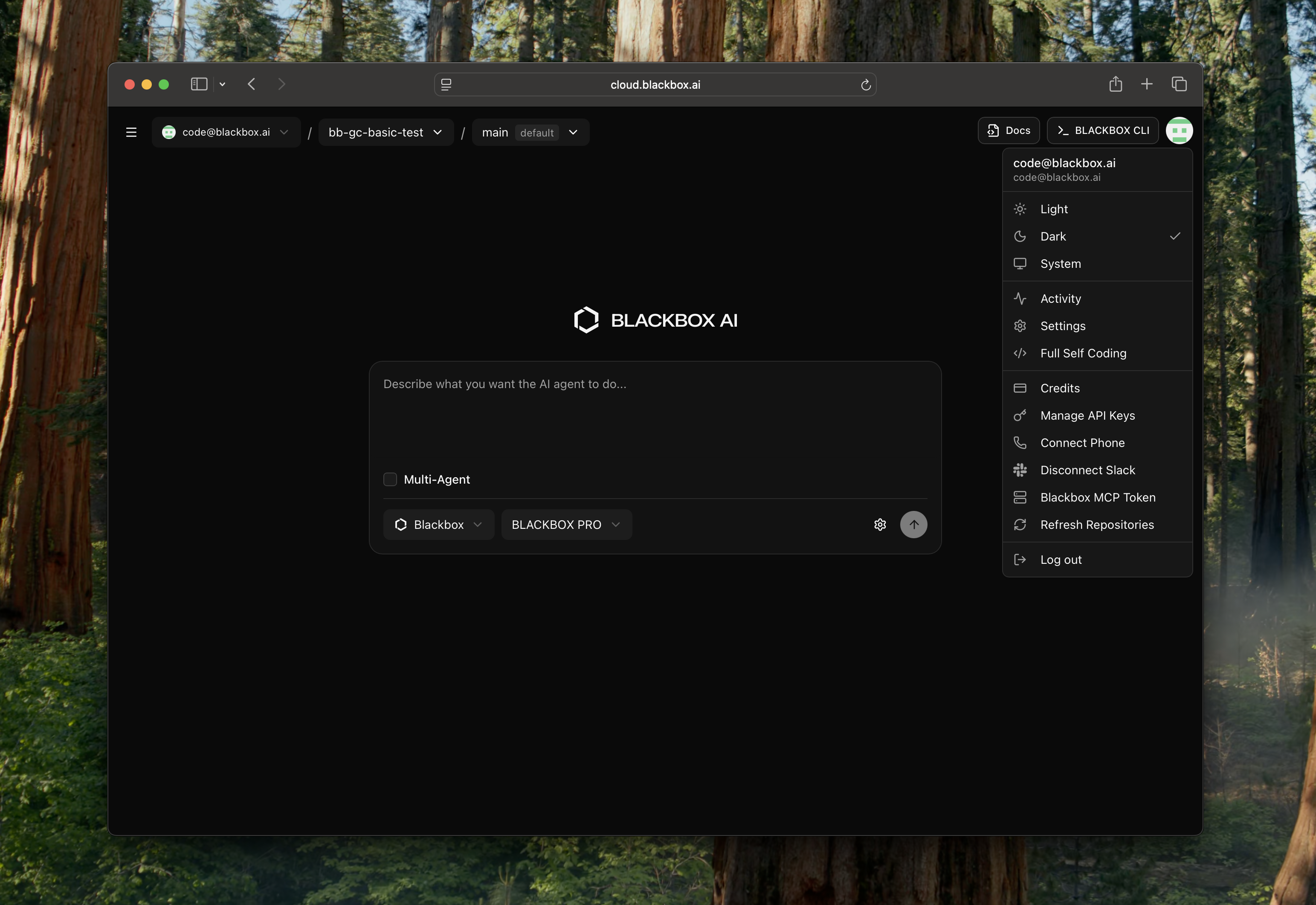Launch BLACKBOX CLI

pyautogui.click(x=1101, y=131)
